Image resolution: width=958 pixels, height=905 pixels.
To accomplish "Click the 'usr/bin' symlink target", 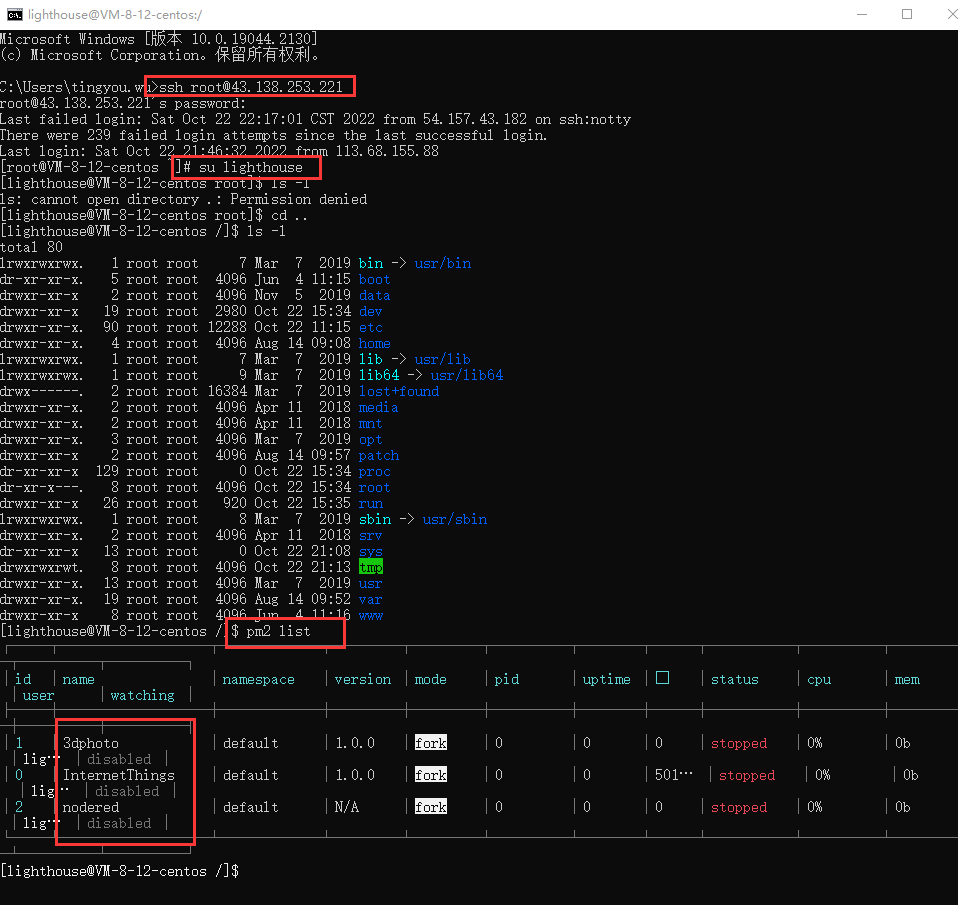I will pyautogui.click(x=443, y=263).
